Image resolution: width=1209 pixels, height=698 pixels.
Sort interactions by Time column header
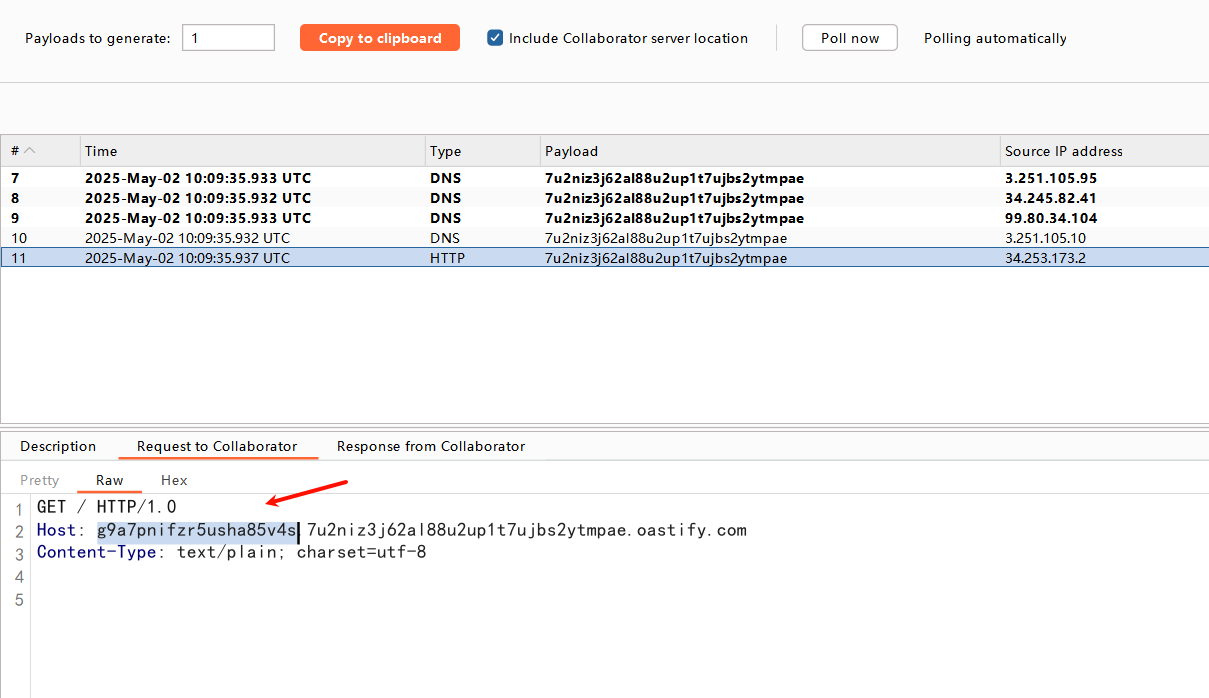click(x=101, y=151)
